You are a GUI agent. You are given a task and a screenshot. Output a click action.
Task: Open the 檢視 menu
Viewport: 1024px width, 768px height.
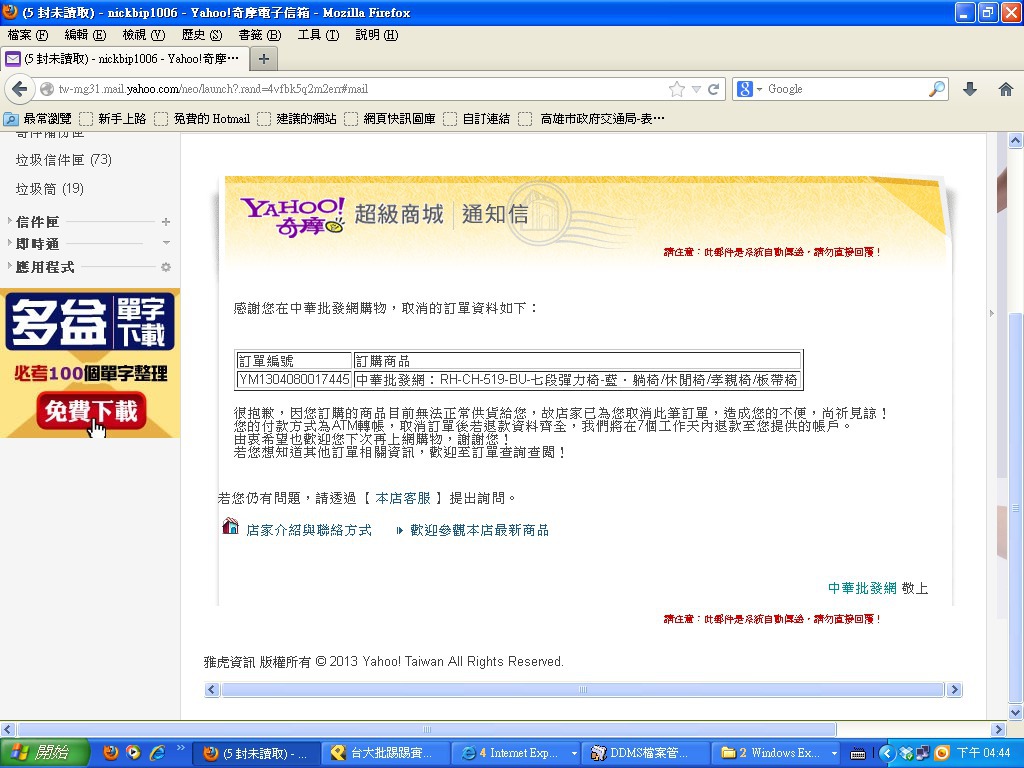point(144,35)
